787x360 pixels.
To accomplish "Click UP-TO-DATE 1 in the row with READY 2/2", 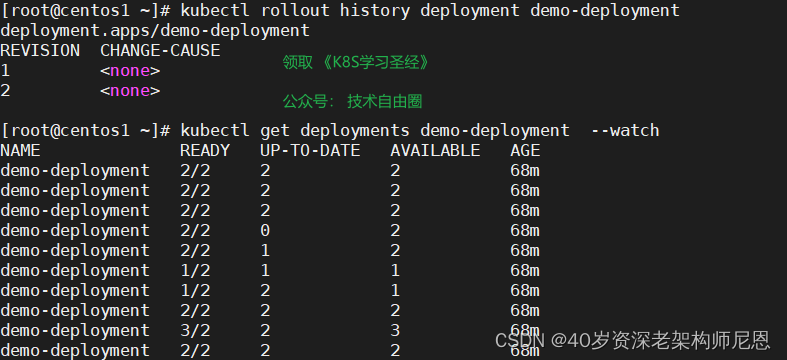I will coord(265,251).
